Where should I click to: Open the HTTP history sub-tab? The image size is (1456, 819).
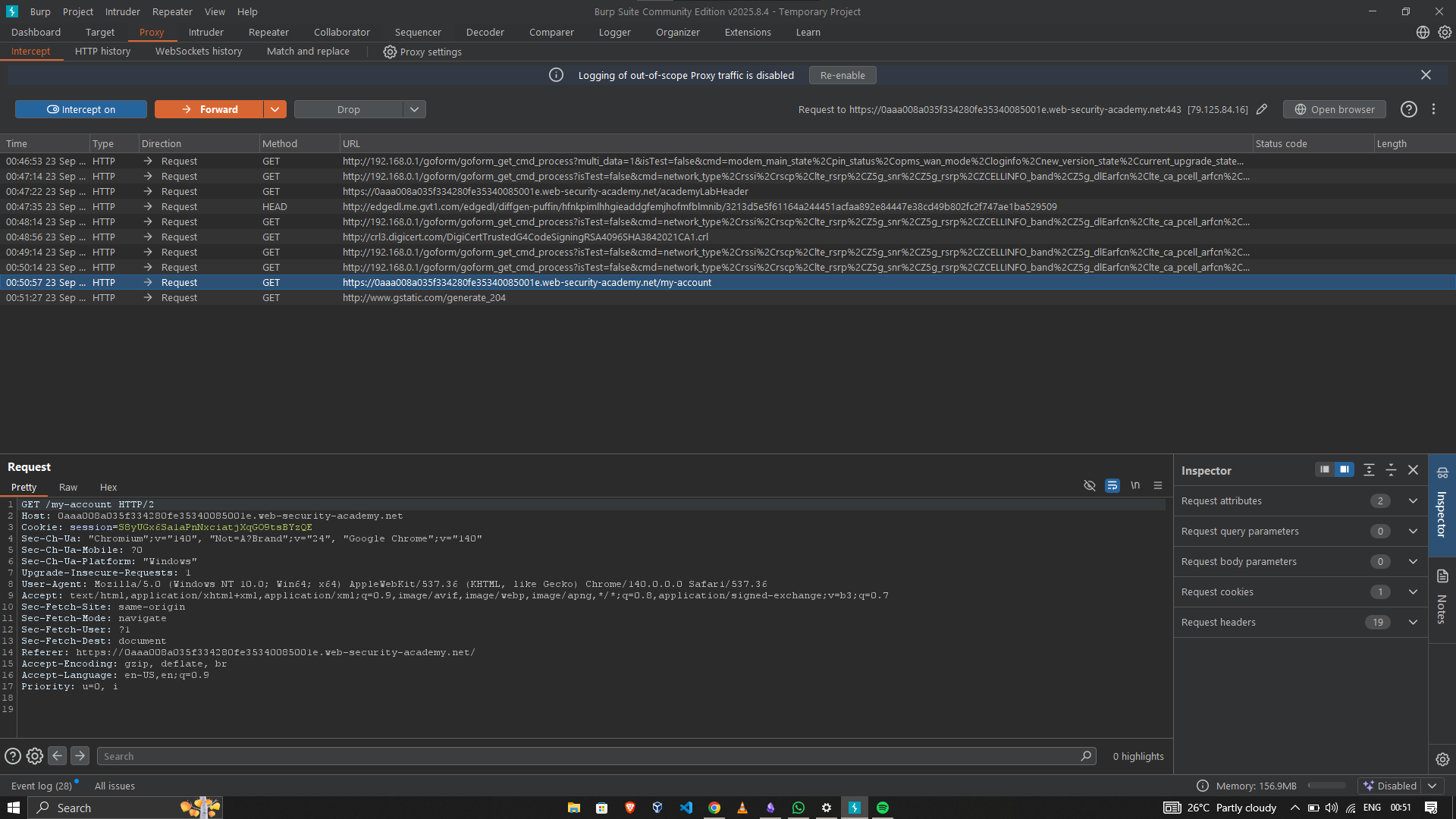102,52
